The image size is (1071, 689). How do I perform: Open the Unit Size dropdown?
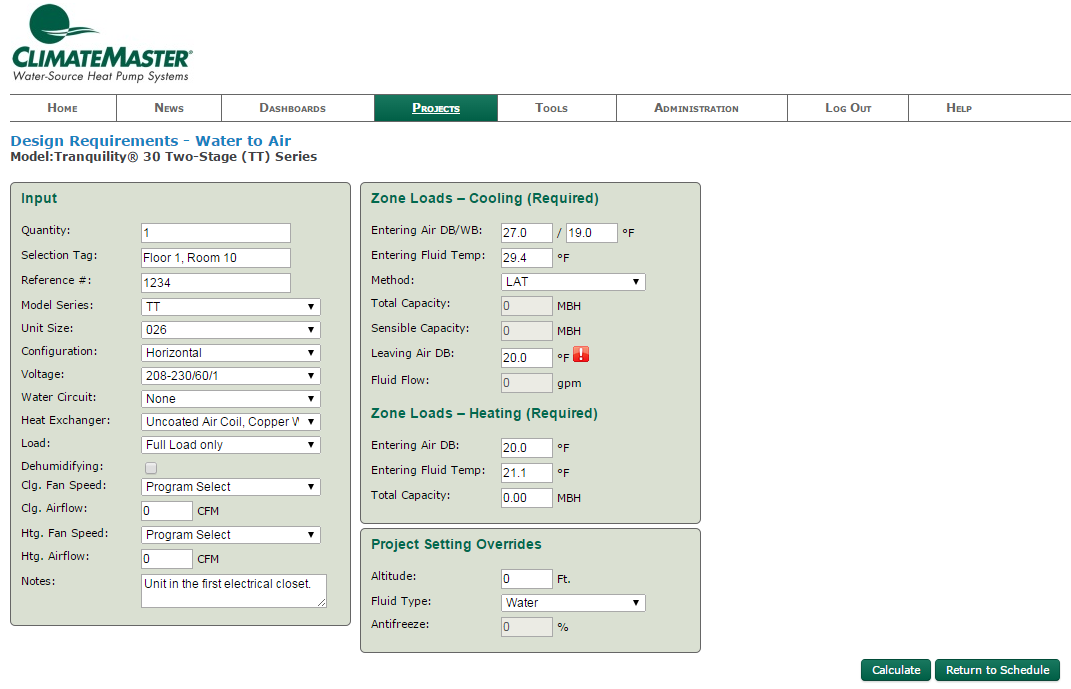(x=231, y=330)
